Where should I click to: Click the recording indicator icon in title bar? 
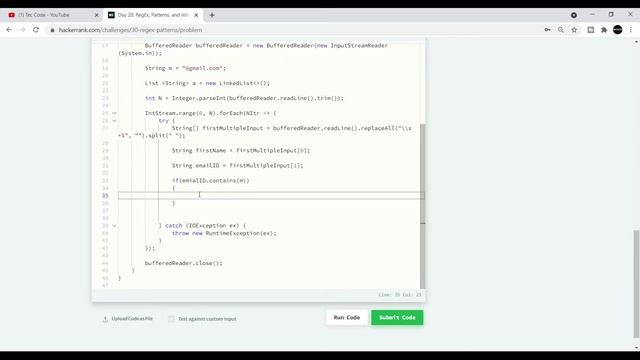pos(574,15)
